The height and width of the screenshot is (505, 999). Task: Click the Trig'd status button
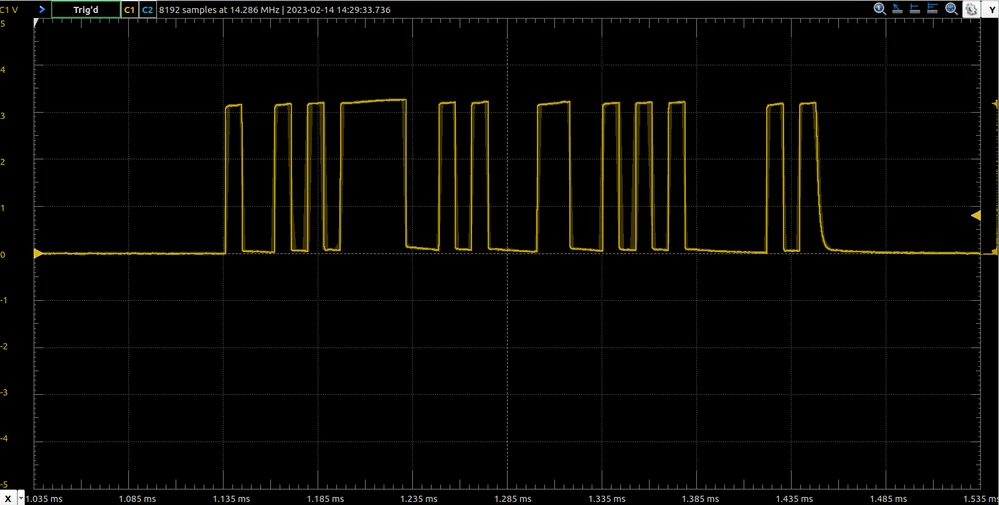pyautogui.click(x=85, y=10)
